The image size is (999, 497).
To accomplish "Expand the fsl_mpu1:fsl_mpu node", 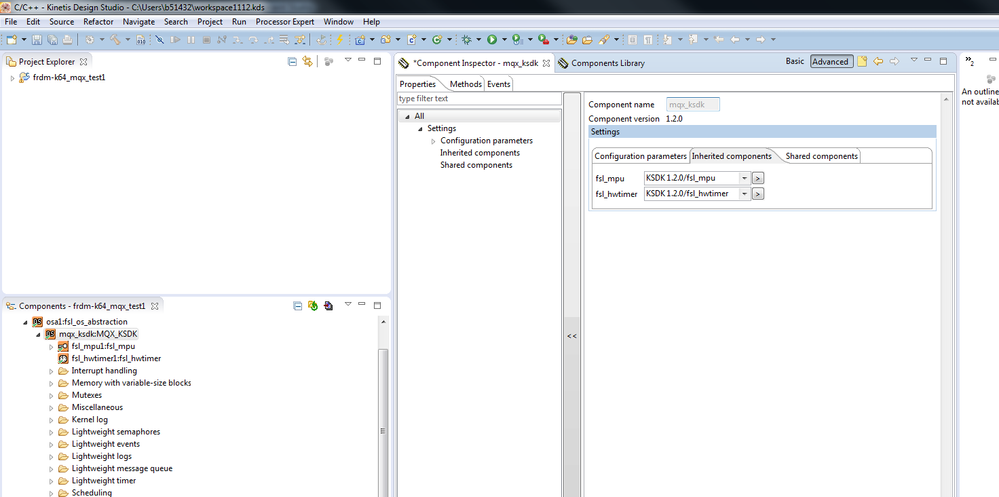I will tap(51, 347).
